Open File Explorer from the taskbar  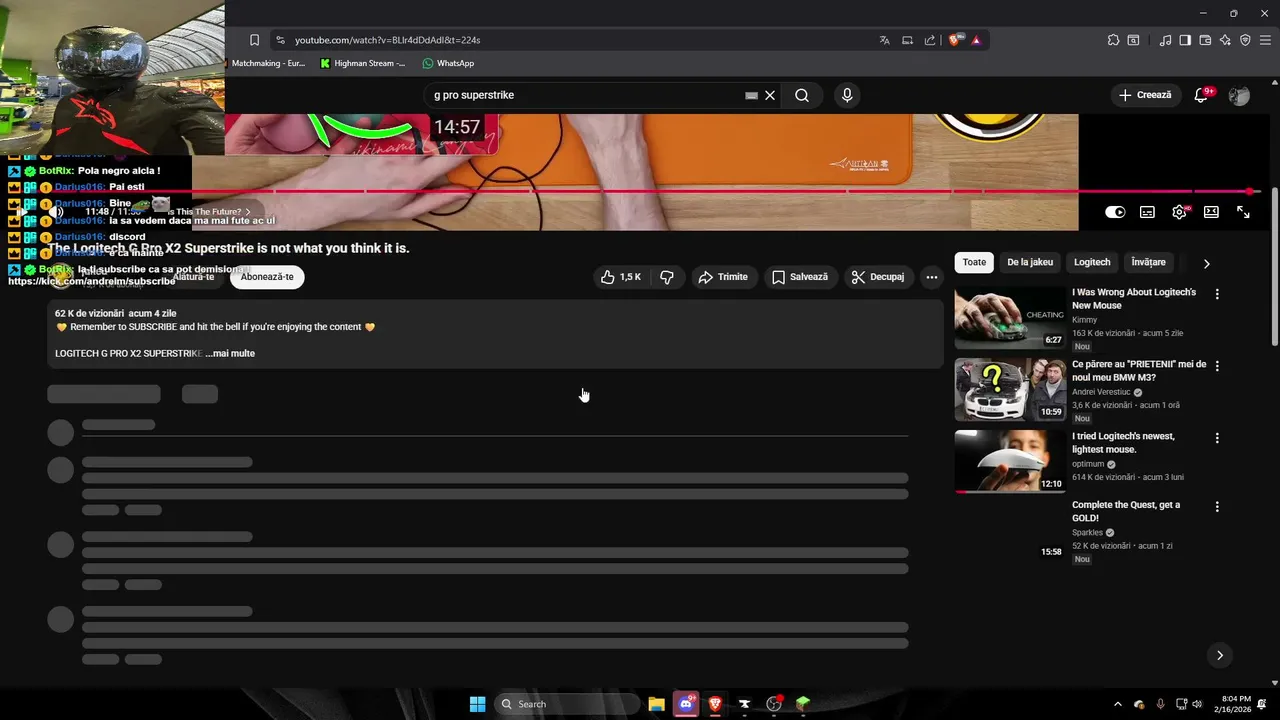pyautogui.click(x=656, y=704)
